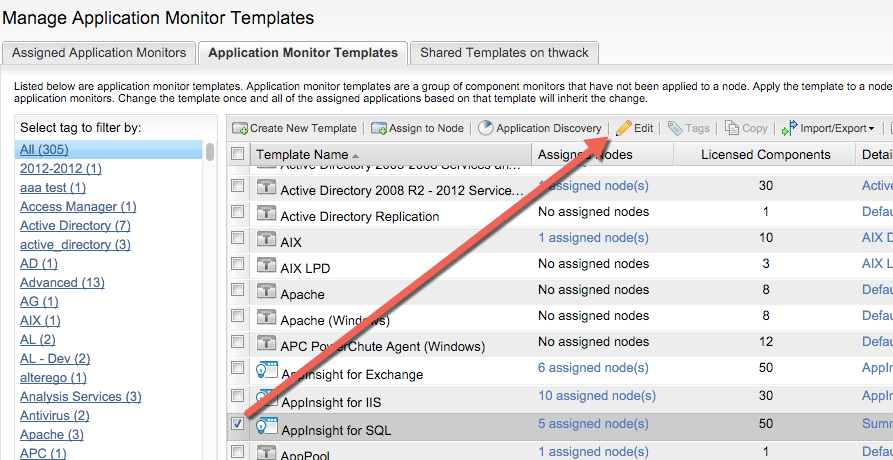Check the Apache (Windows) row checkbox
893x460 pixels.
coord(238,316)
